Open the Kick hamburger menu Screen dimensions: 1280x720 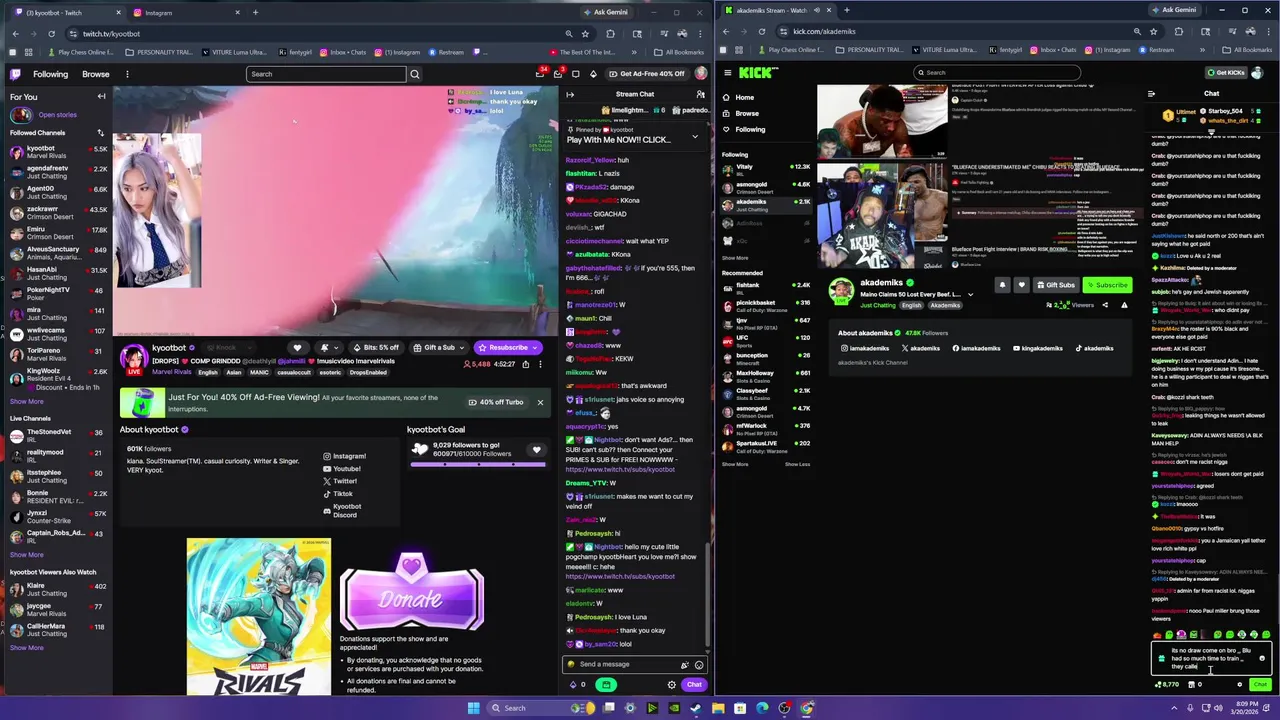coord(728,72)
